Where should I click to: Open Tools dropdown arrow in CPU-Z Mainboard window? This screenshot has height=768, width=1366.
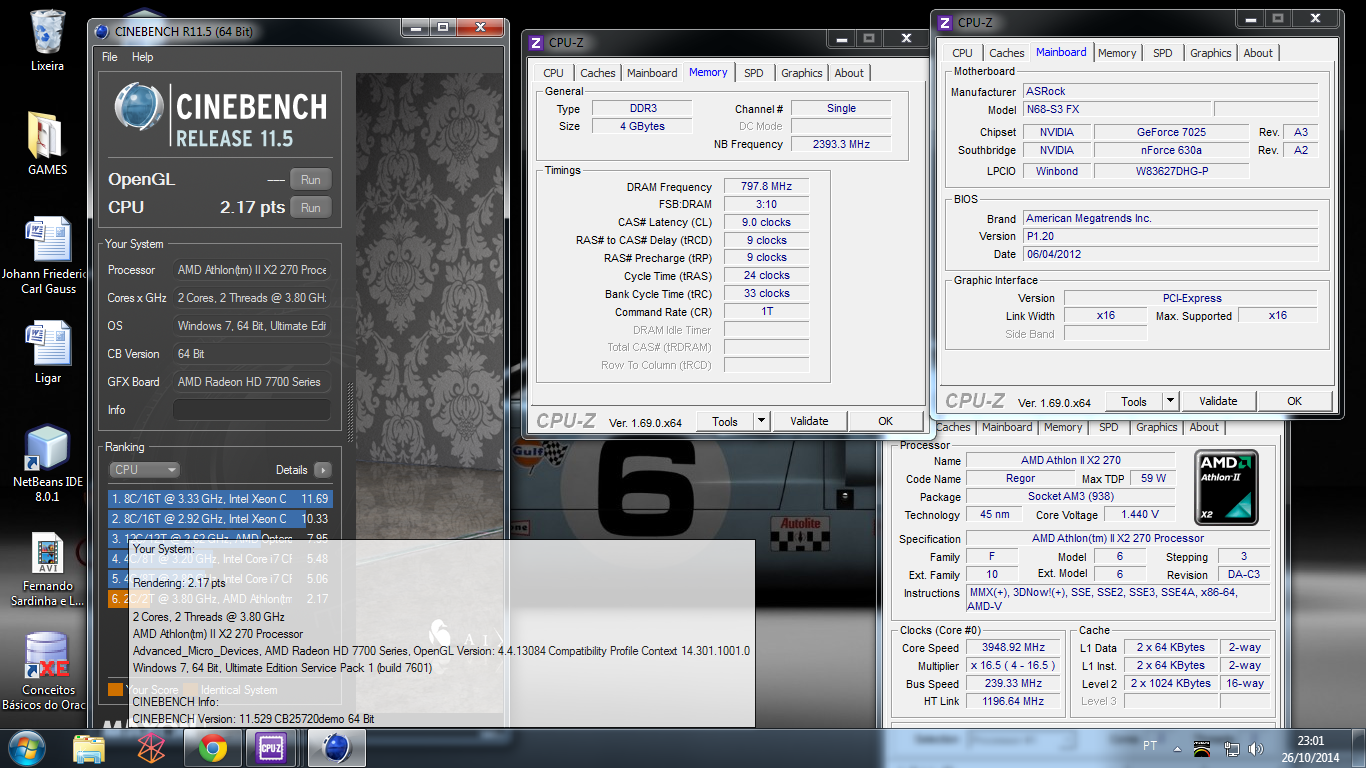click(1170, 401)
